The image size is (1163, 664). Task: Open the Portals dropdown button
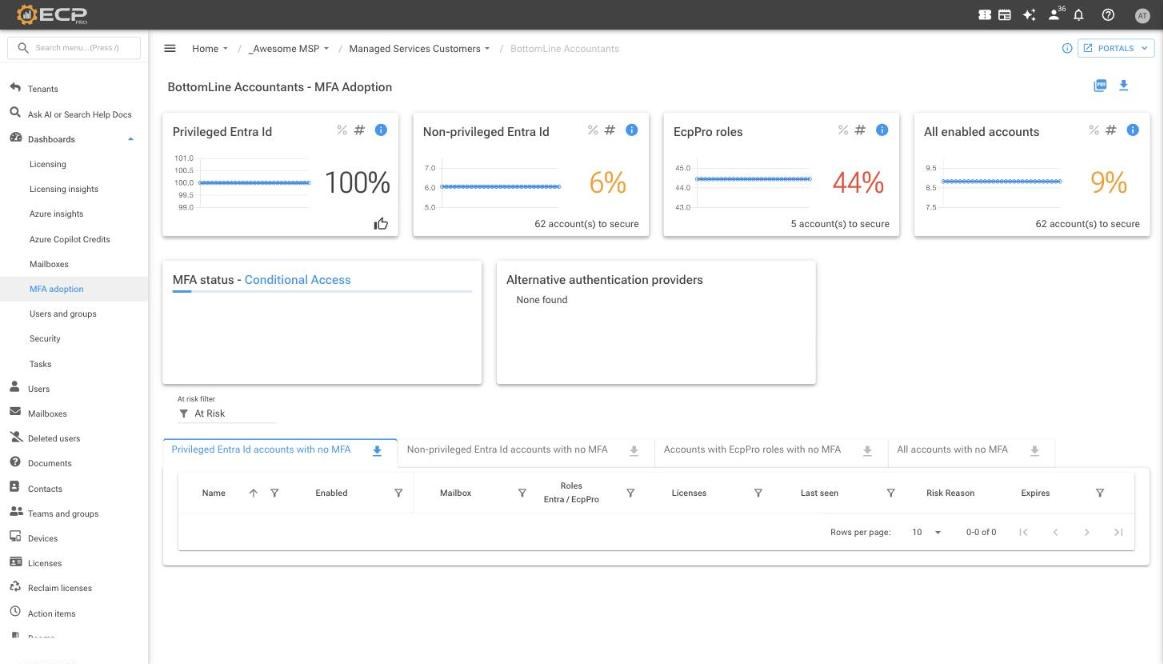pyautogui.click(x=1116, y=48)
